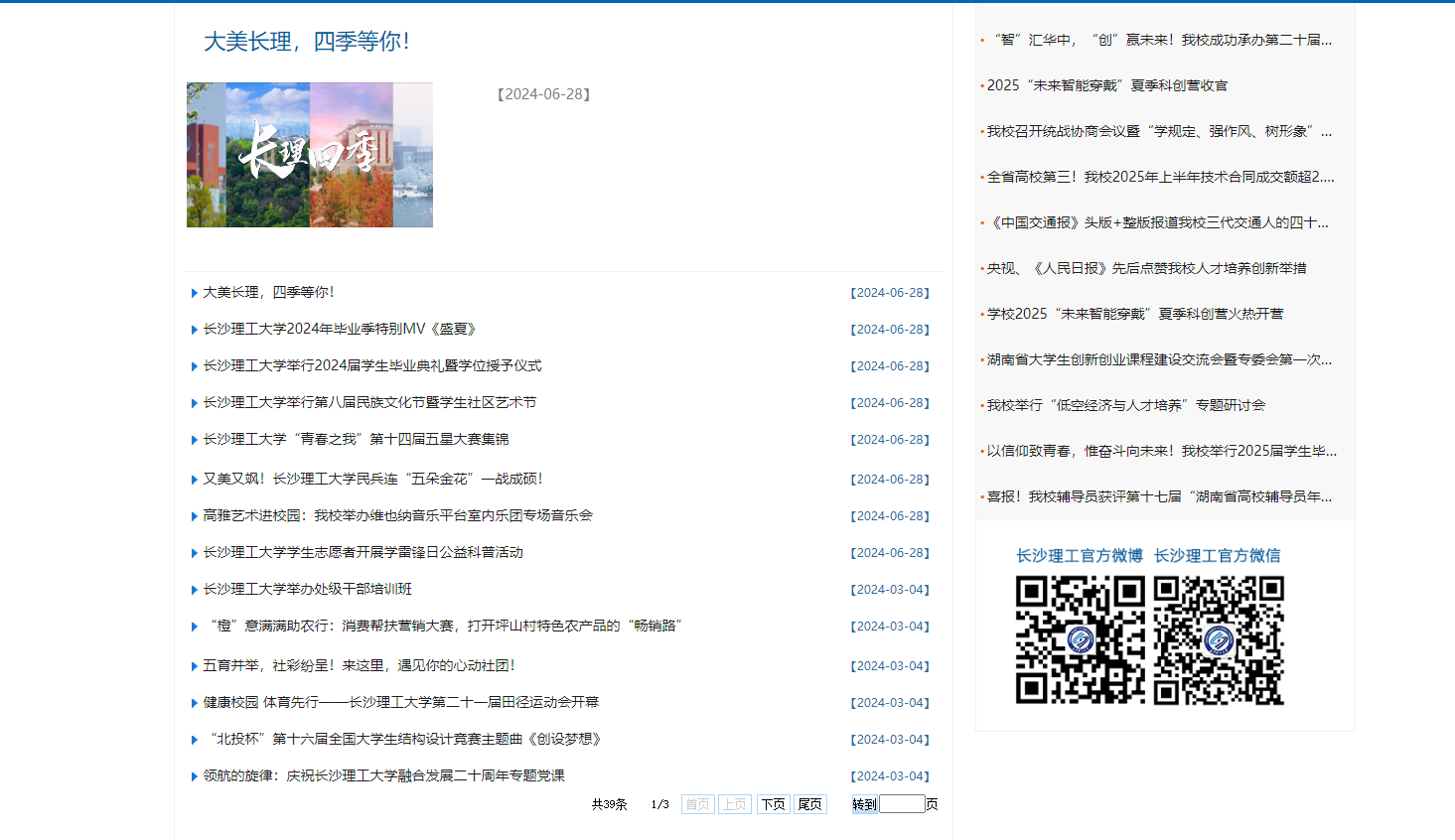Click the 下页 next-page button
This screenshot has width=1455, height=840.
(773, 804)
